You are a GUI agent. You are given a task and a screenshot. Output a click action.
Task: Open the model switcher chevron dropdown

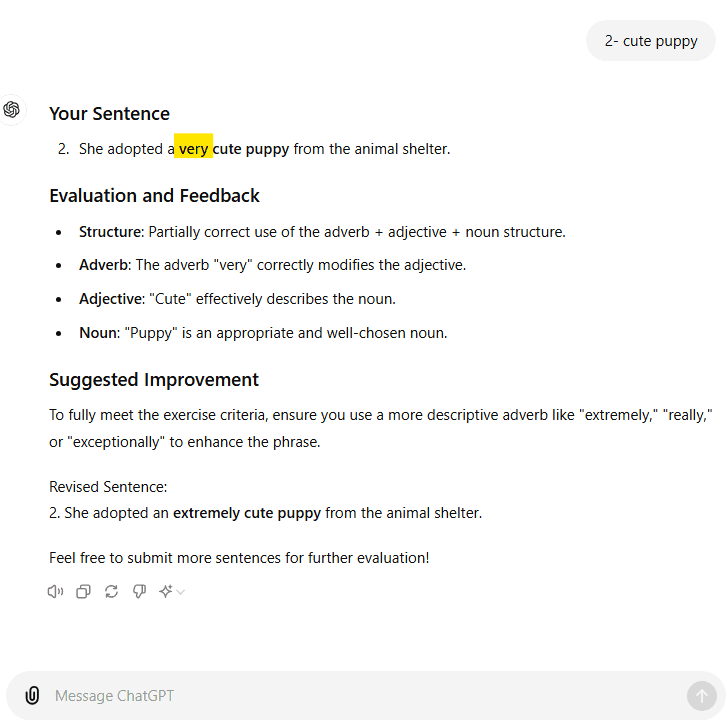(181, 592)
